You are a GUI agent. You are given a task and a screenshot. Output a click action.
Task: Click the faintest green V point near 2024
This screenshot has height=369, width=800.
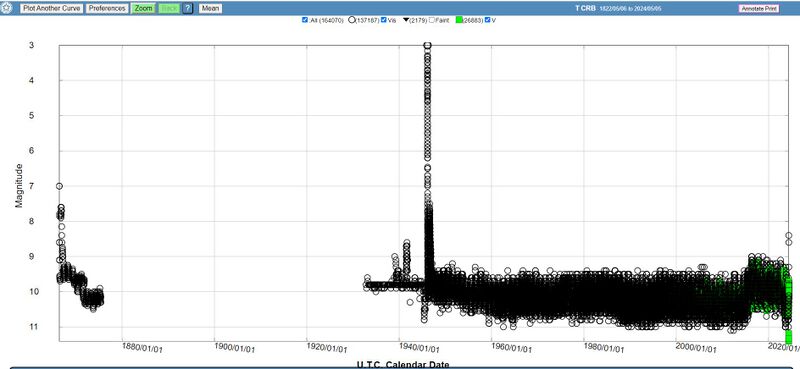(x=788, y=338)
